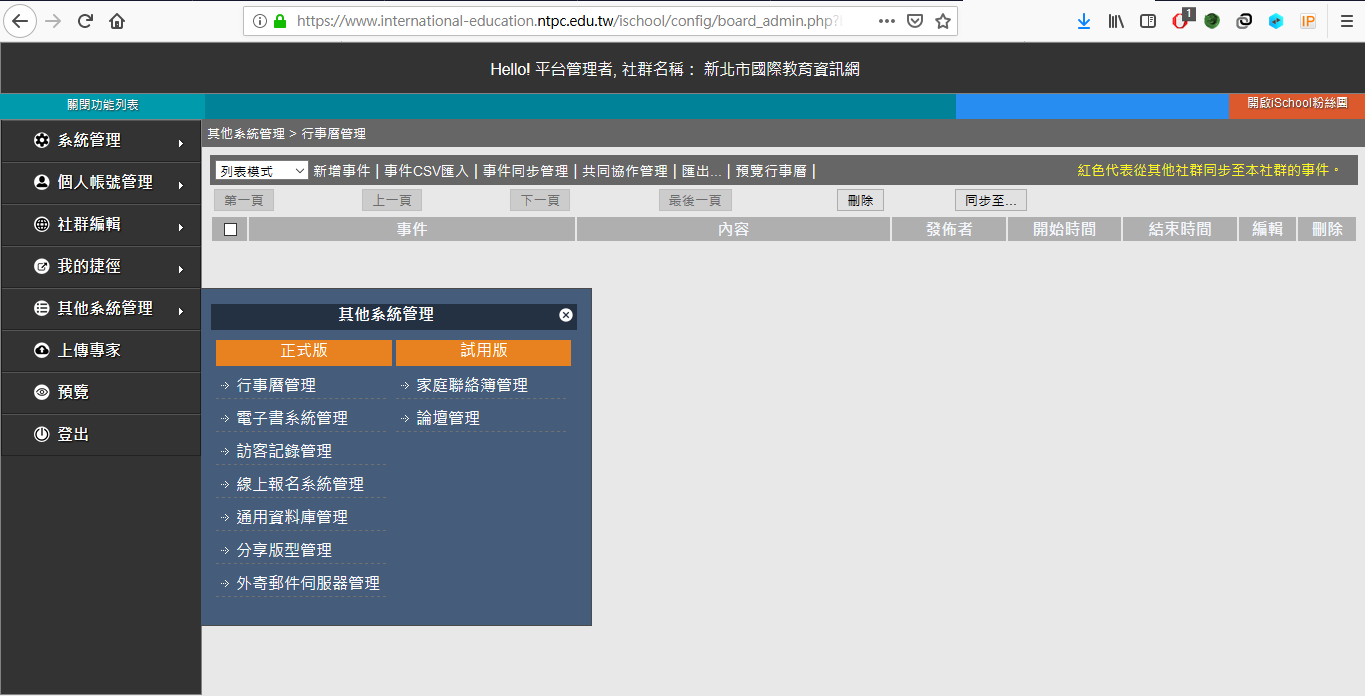The image size is (1365, 696).
Task: Close the 其他系統管理 popup panel
Action: point(566,315)
